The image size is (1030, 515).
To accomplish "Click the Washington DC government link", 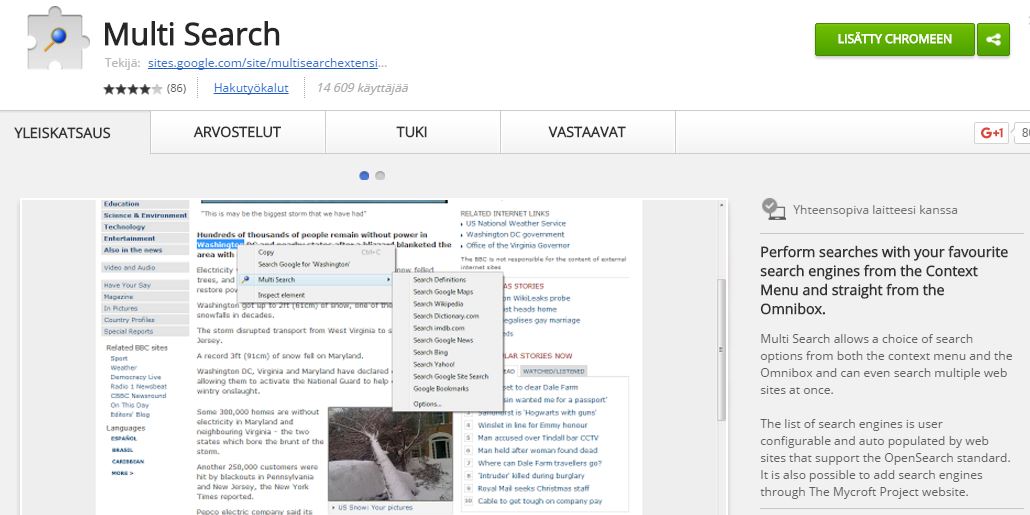I will pos(515,234).
